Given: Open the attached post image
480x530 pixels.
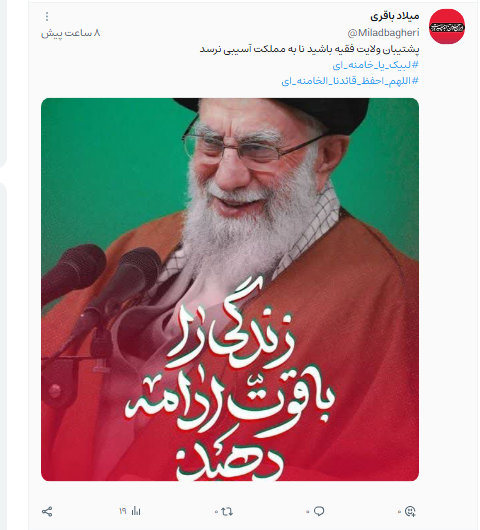Looking at the screenshot, I should (230, 289).
